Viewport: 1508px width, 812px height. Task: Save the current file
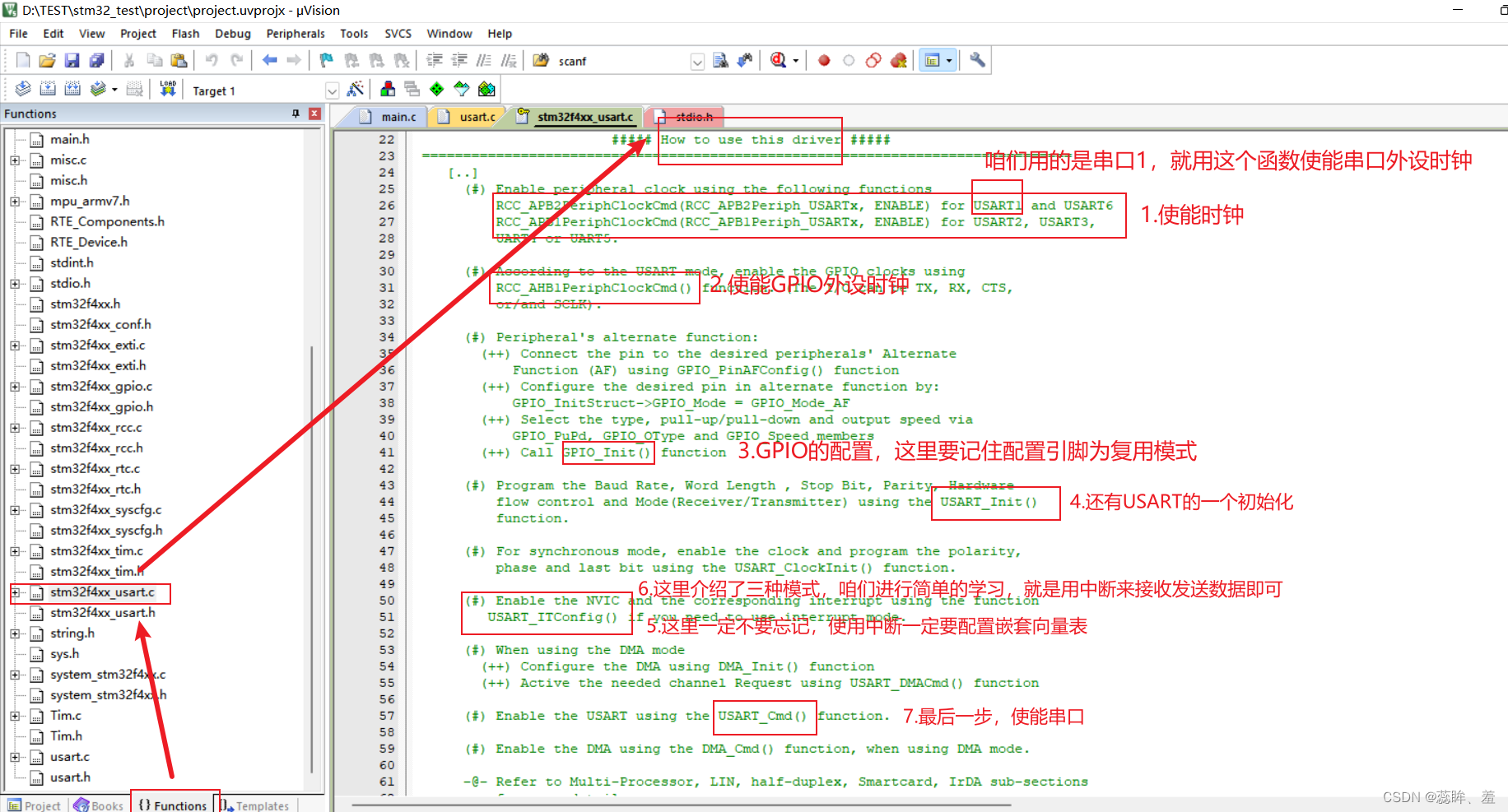72,60
